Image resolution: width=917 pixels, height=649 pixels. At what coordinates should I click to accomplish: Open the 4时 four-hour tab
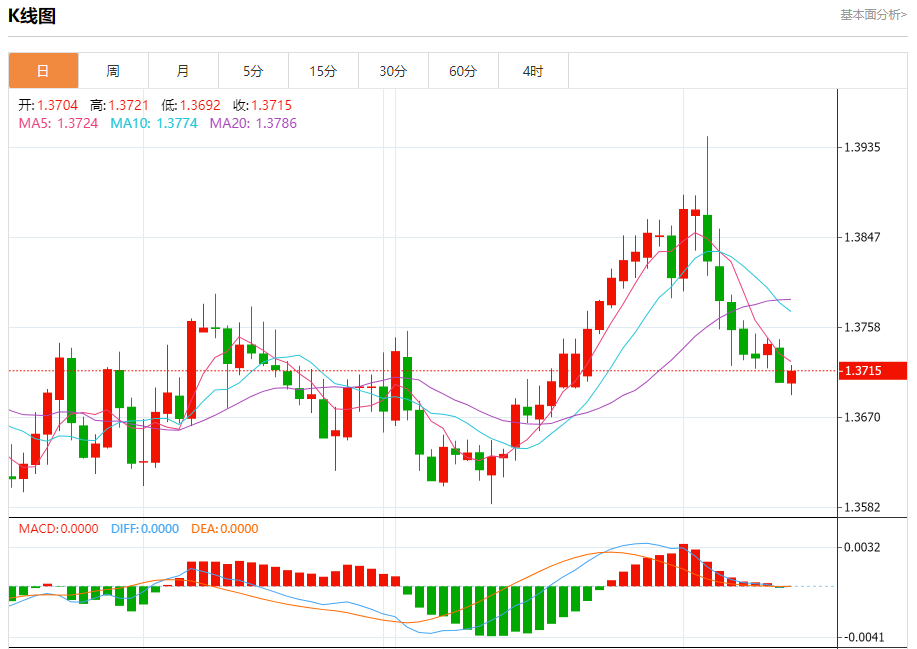click(x=533, y=71)
